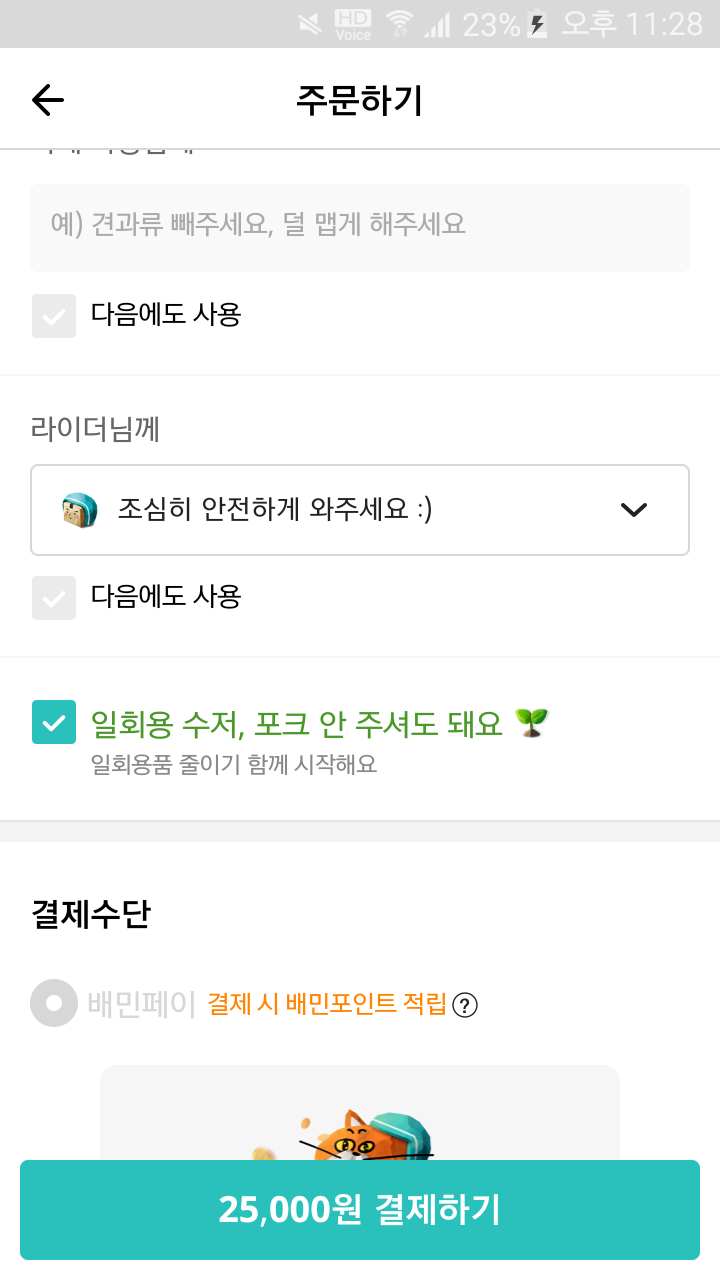The width and height of the screenshot is (720, 1280).
Task: Select the 배민페이 radio button
Action: (x=54, y=1003)
